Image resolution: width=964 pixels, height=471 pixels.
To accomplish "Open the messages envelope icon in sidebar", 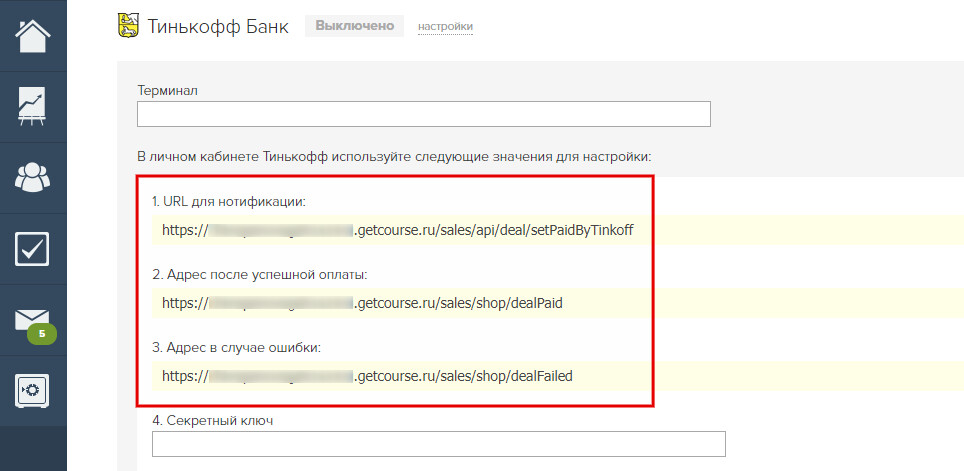I will pyautogui.click(x=33, y=319).
